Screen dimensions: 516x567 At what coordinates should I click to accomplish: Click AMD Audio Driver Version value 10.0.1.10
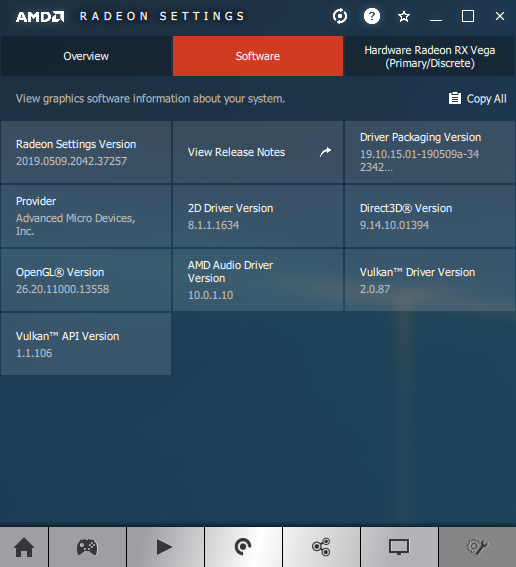pos(210,295)
